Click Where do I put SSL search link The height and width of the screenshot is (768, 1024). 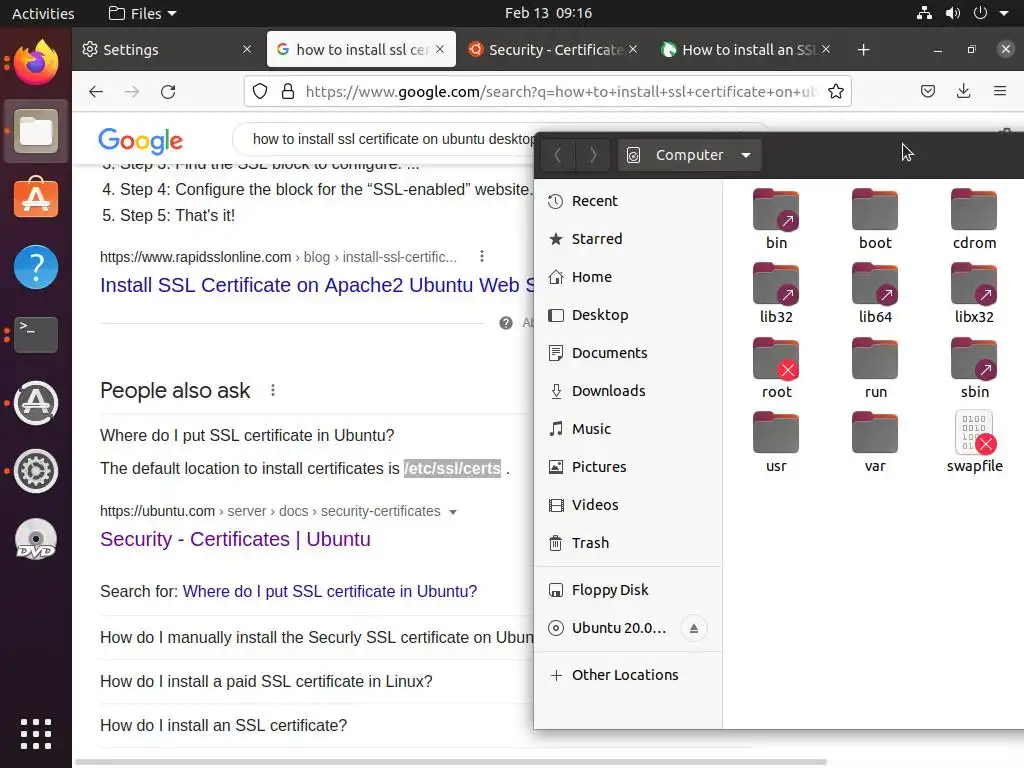tap(330, 592)
